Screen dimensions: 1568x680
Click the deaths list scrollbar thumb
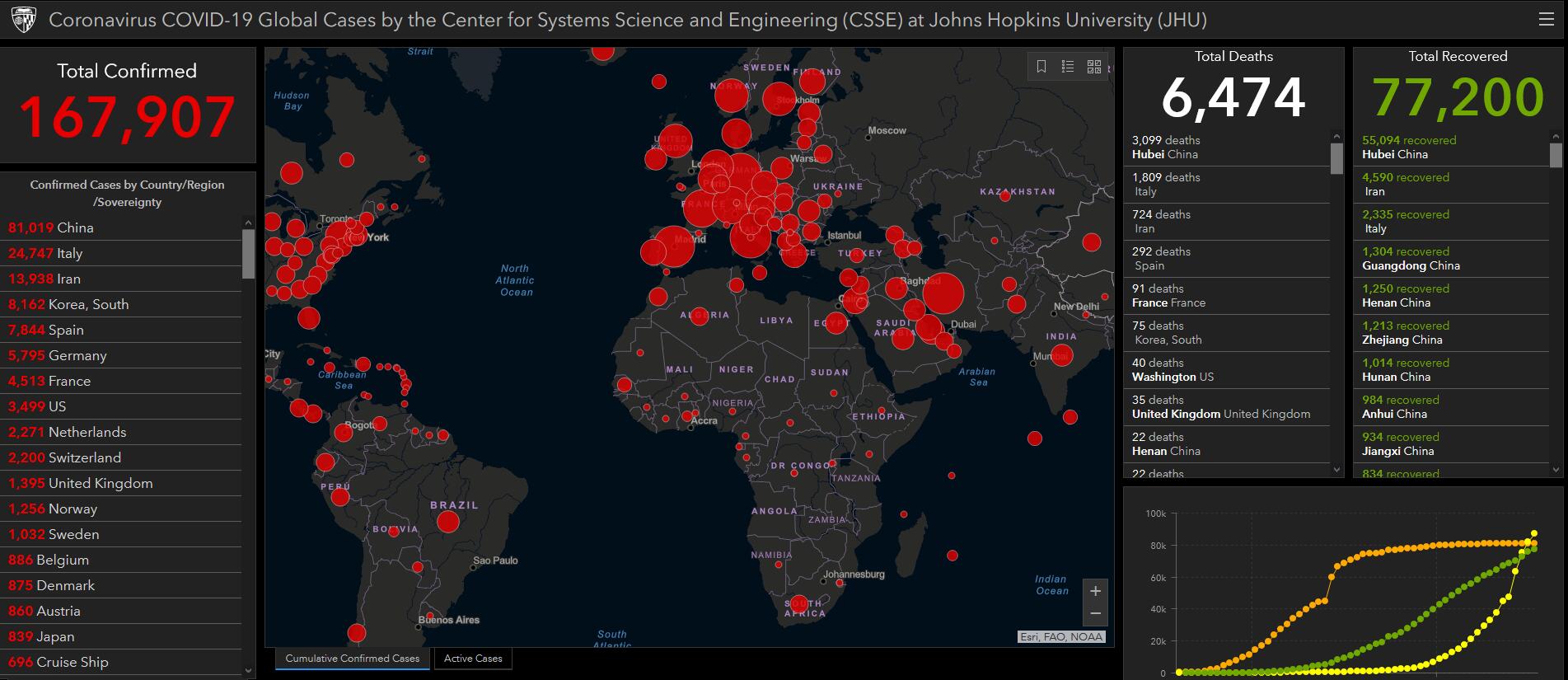[1336, 158]
